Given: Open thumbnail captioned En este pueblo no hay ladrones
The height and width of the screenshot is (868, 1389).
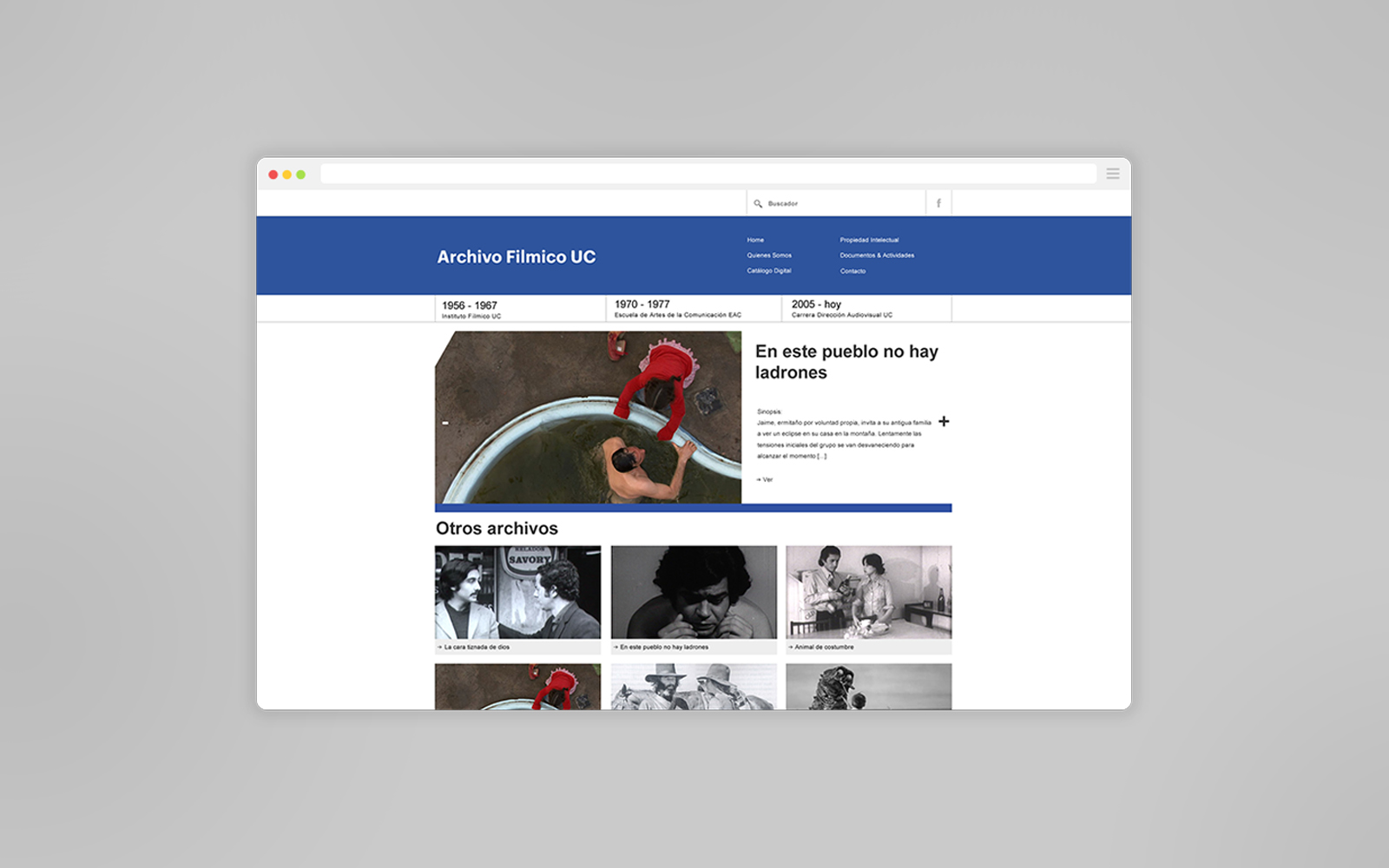Looking at the screenshot, I should click(694, 592).
